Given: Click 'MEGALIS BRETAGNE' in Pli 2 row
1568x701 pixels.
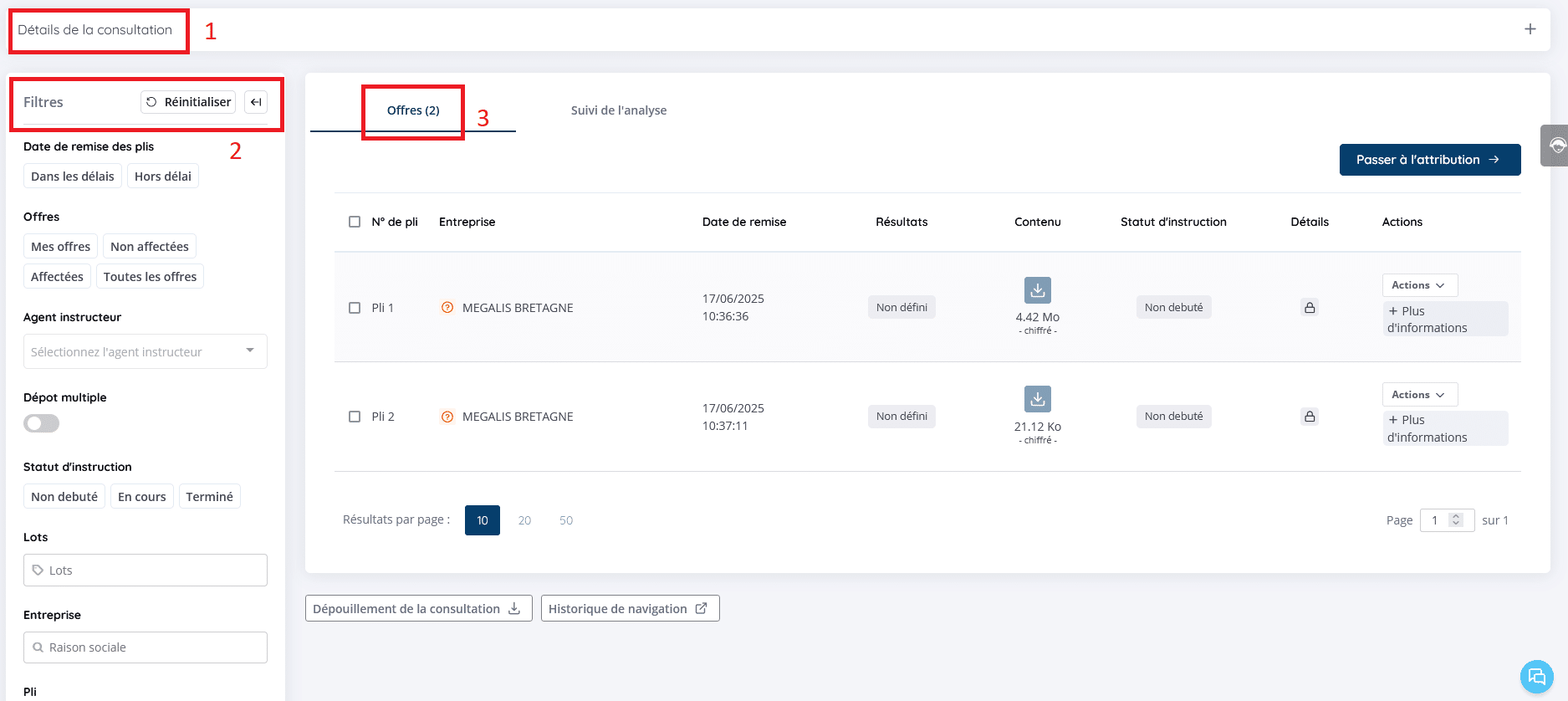Looking at the screenshot, I should [x=518, y=417].
